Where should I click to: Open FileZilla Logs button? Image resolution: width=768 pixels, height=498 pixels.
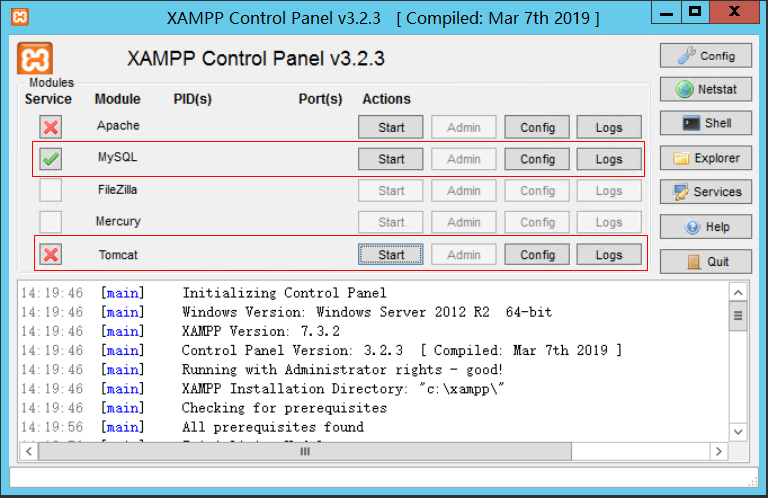click(x=609, y=191)
